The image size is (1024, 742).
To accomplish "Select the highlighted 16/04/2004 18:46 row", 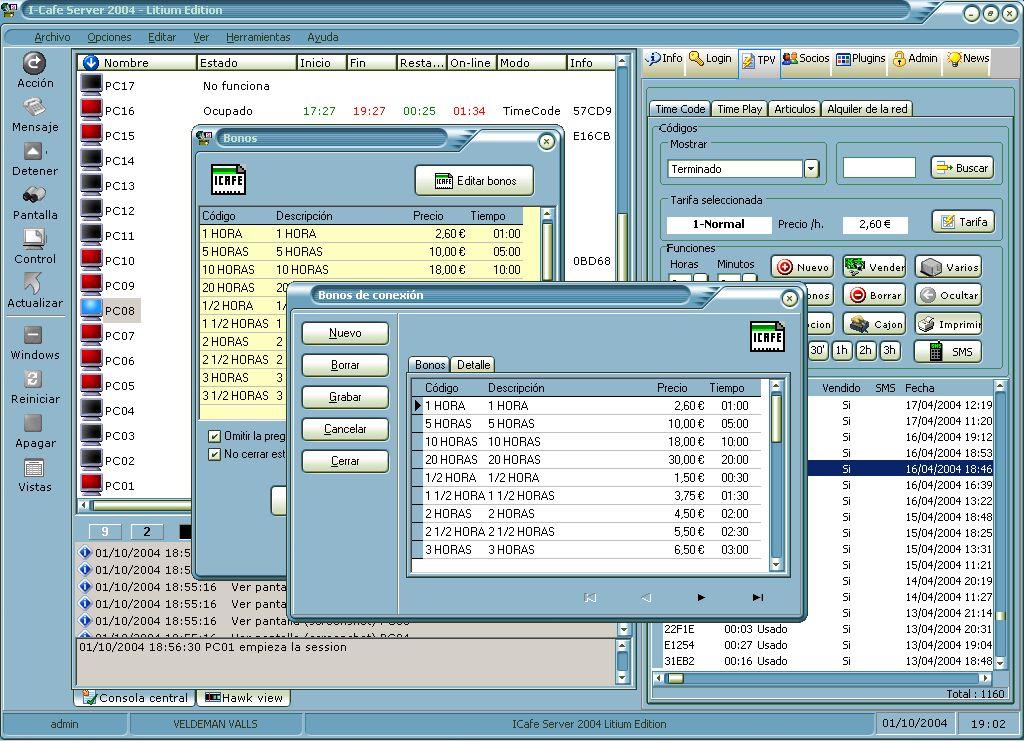I will (900, 469).
